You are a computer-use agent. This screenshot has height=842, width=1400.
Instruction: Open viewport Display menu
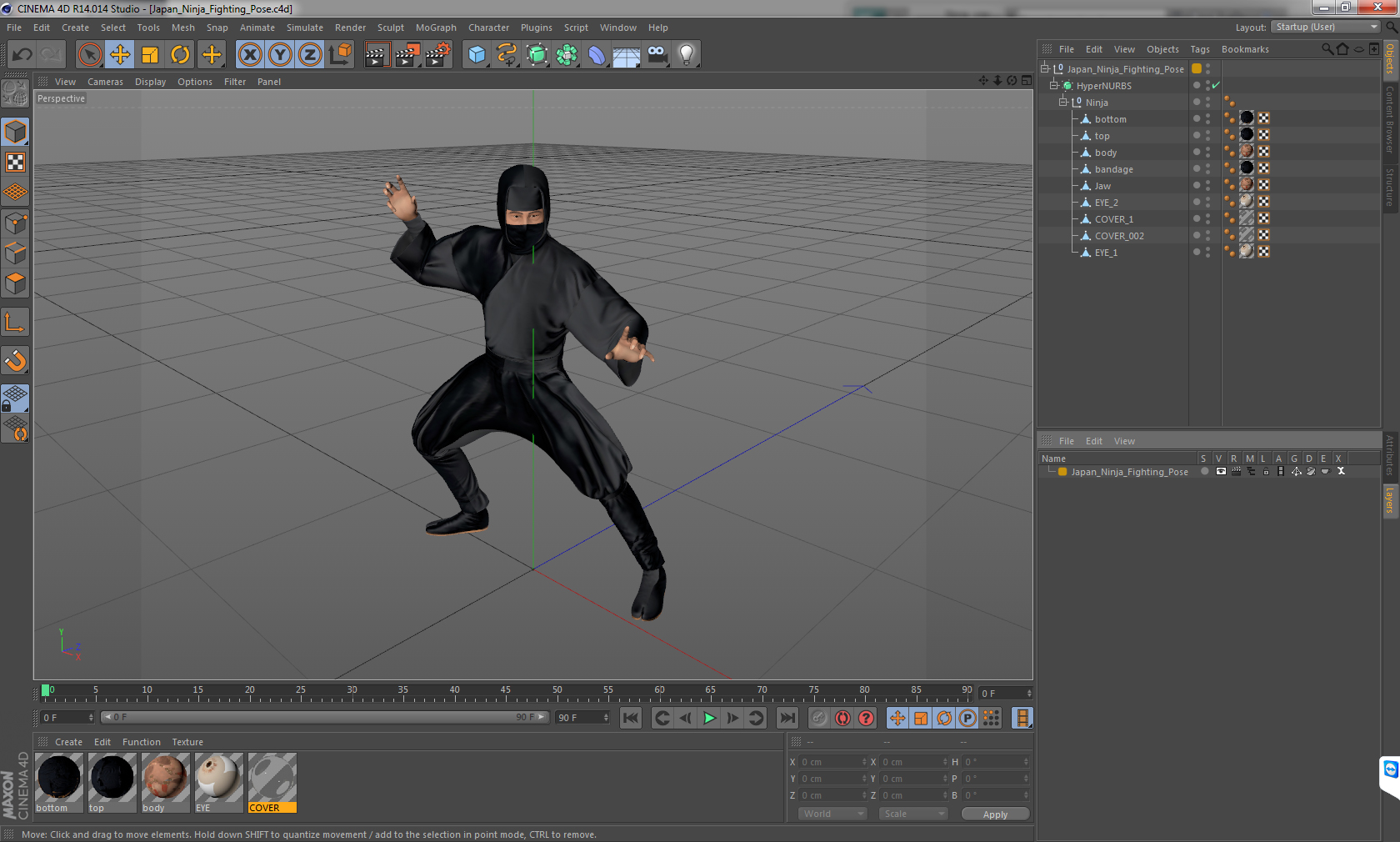tap(150, 82)
